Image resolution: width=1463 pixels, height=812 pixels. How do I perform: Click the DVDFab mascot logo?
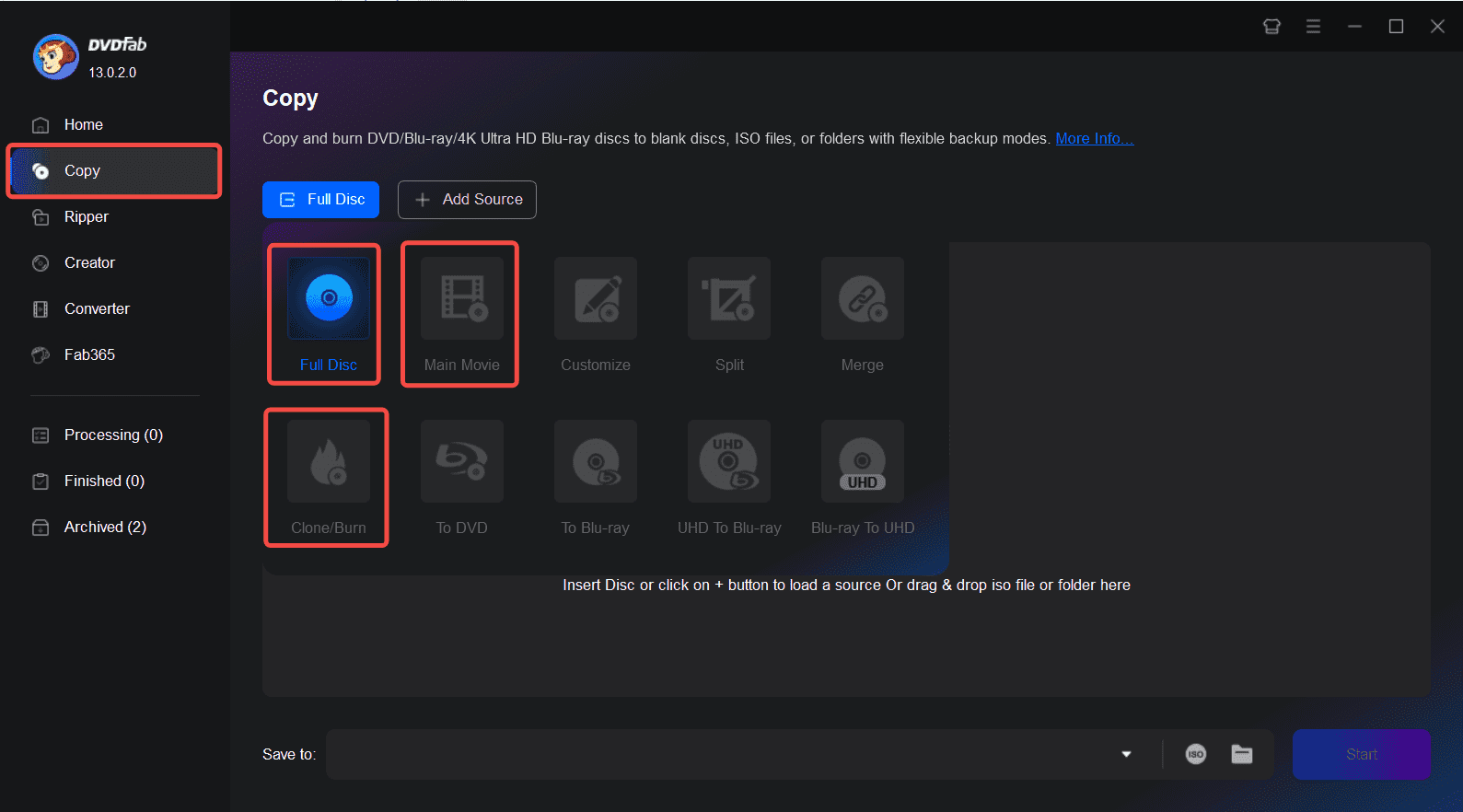pos(56,57)
